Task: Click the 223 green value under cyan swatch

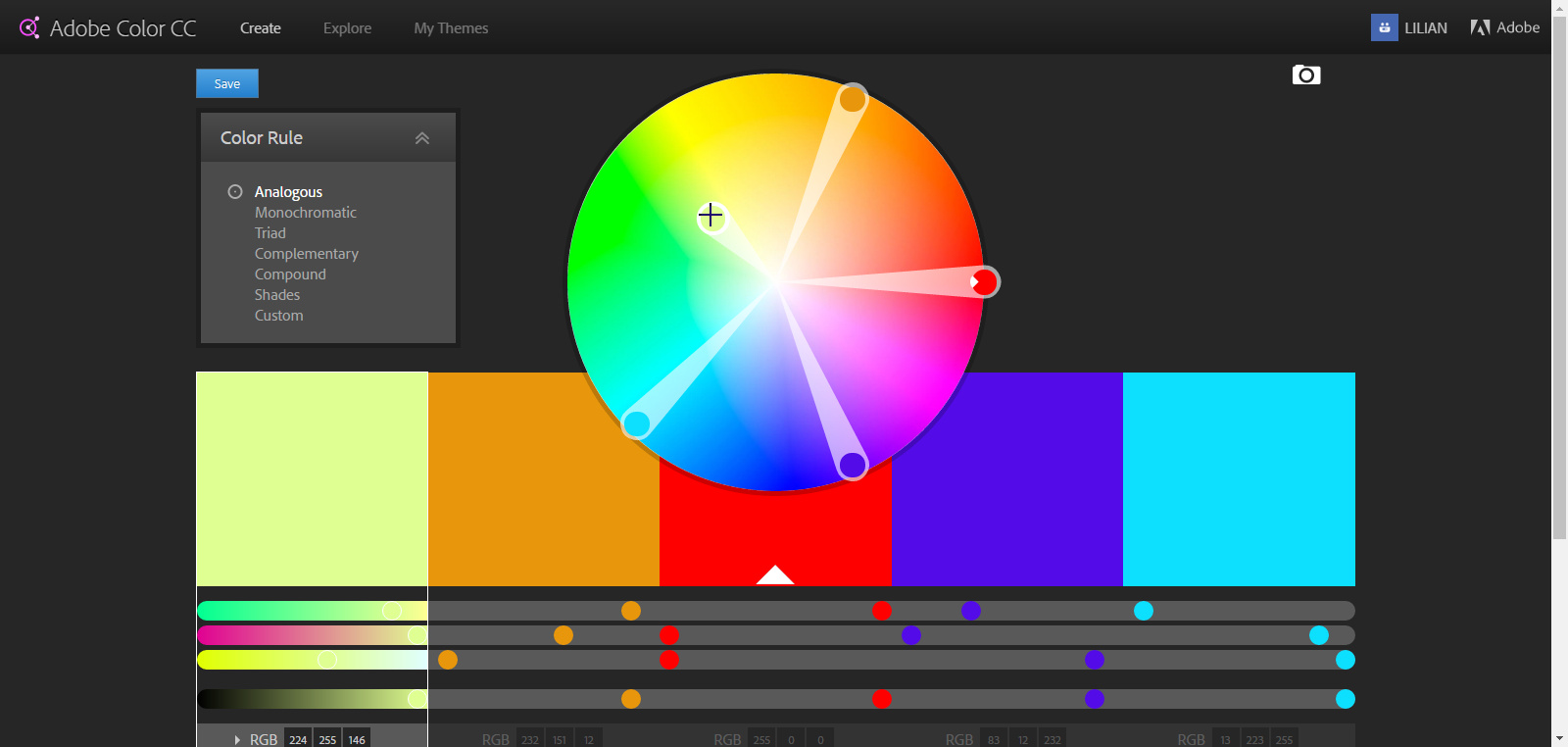Action: [x=1254, y=739]
